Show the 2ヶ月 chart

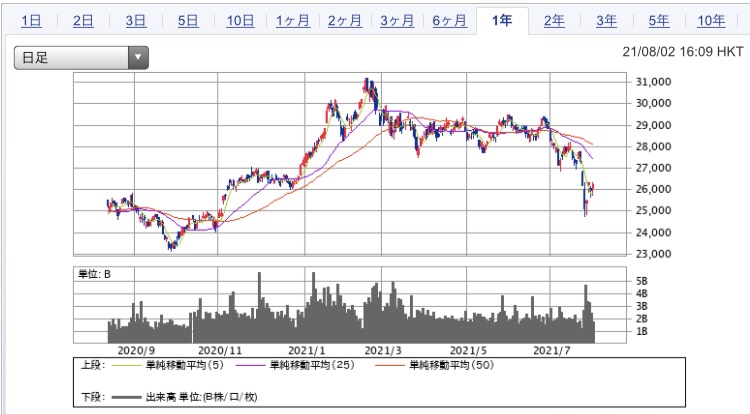point(345,21)
